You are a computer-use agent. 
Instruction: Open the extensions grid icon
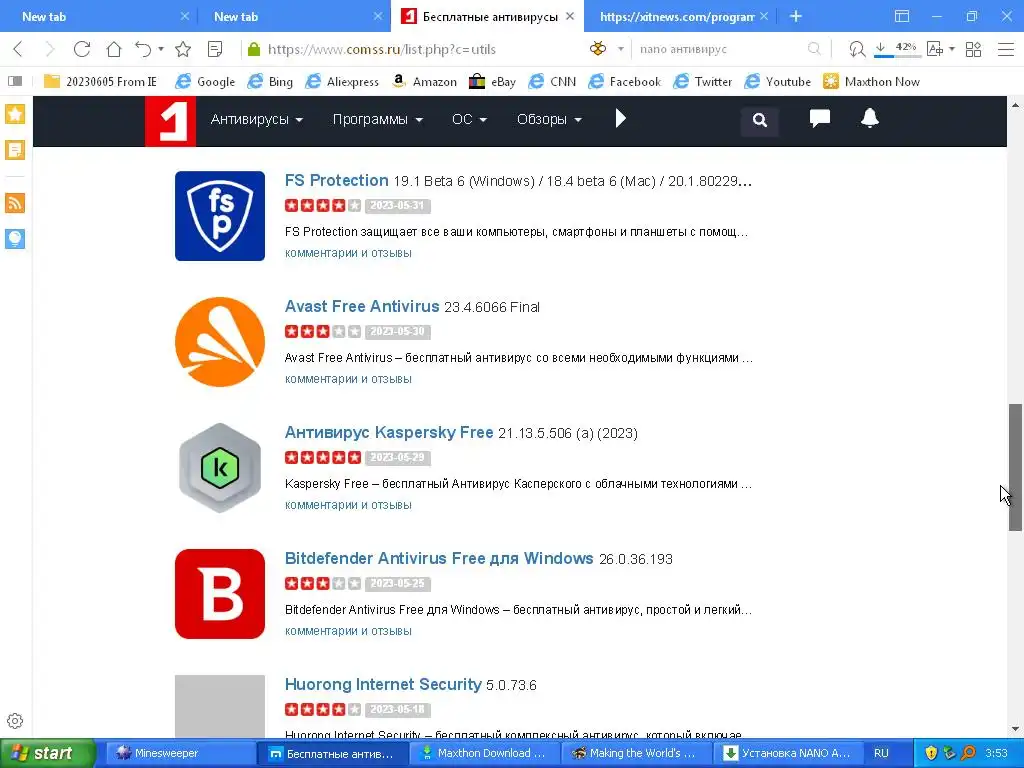973,49
